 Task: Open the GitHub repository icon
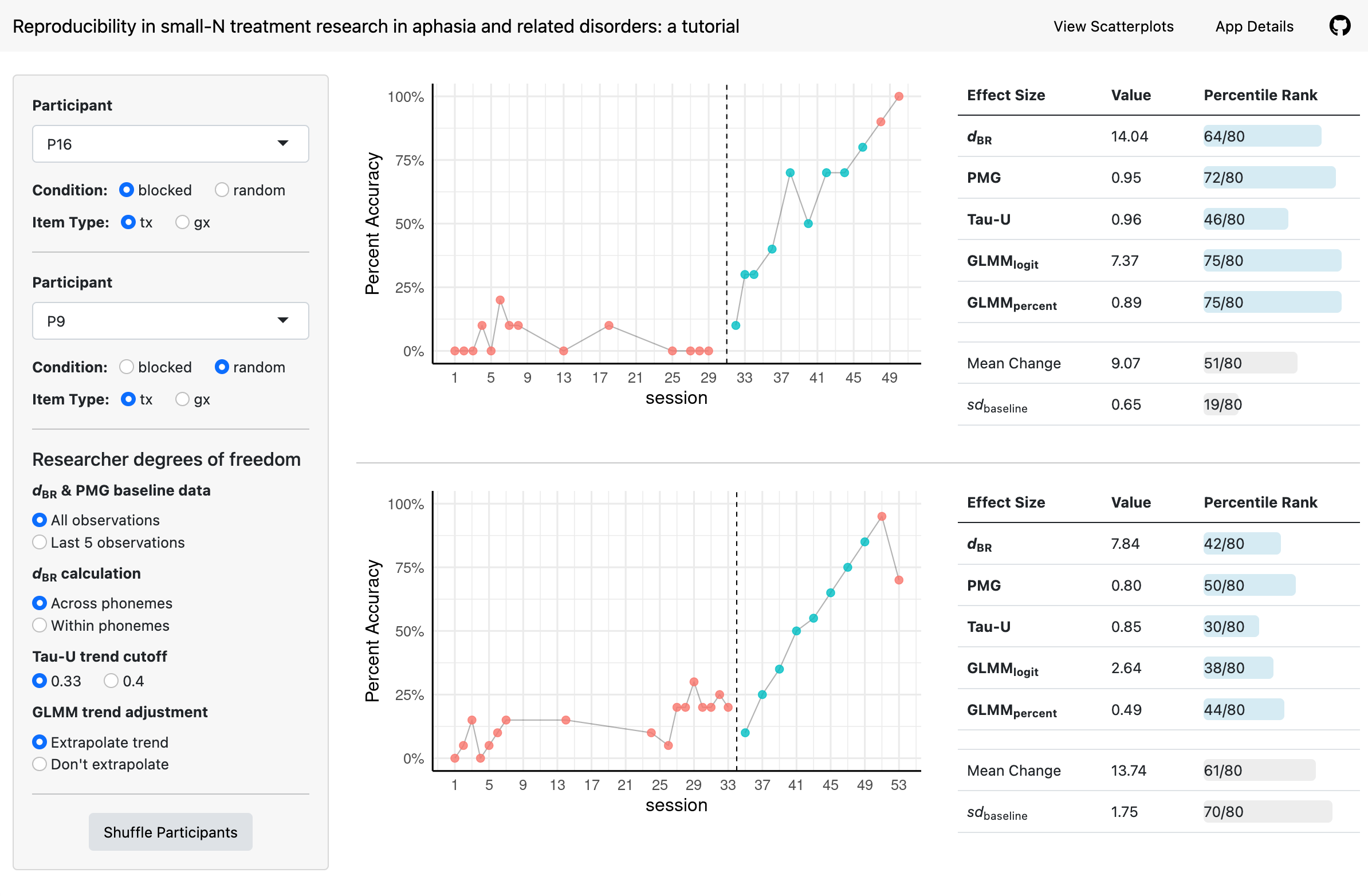pos(1339,26)
